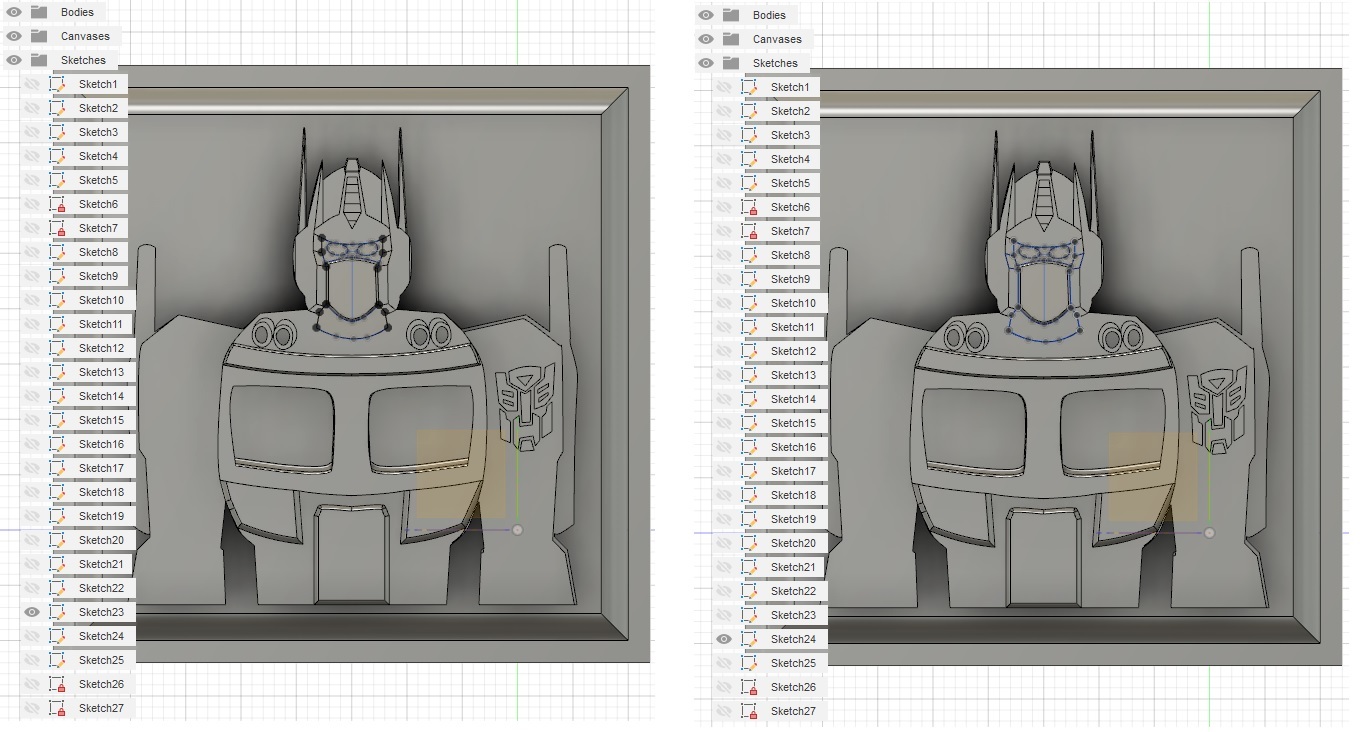Select the Sketch1 sketch icon in left panel
Screen dimensions: 1360x732
point(58,84)
